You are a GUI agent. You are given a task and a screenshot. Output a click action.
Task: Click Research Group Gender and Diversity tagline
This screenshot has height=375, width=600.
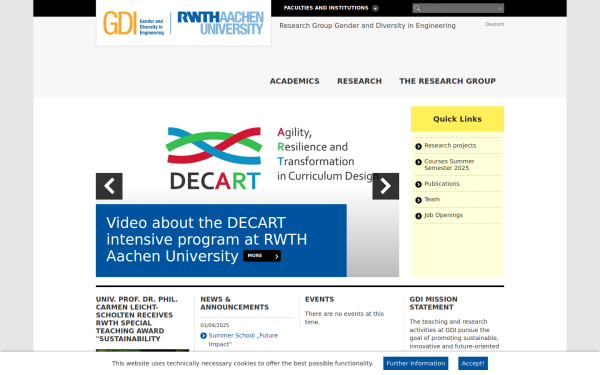(367, 26)
